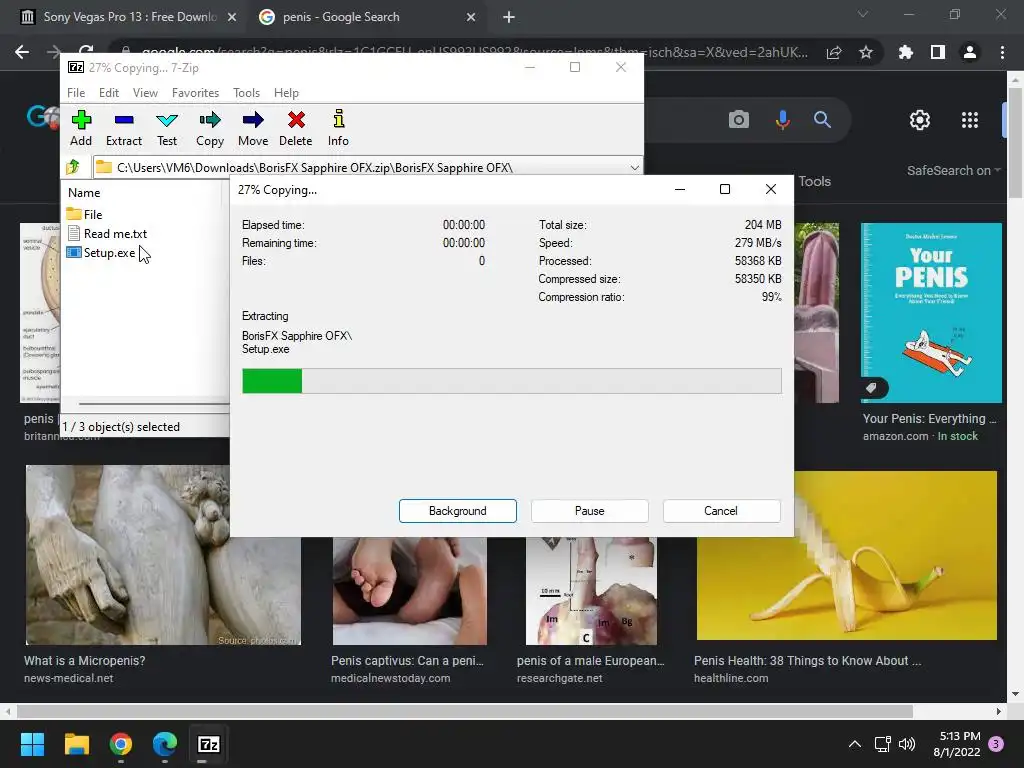Search by image with the camera icon
The width and height of the screenshot is (1024, 768).
739,120
